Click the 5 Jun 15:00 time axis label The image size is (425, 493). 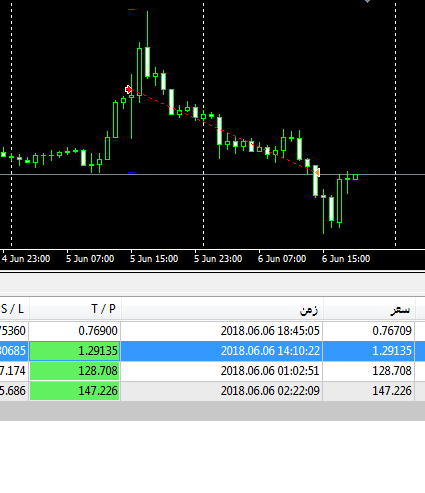point(154,259)
